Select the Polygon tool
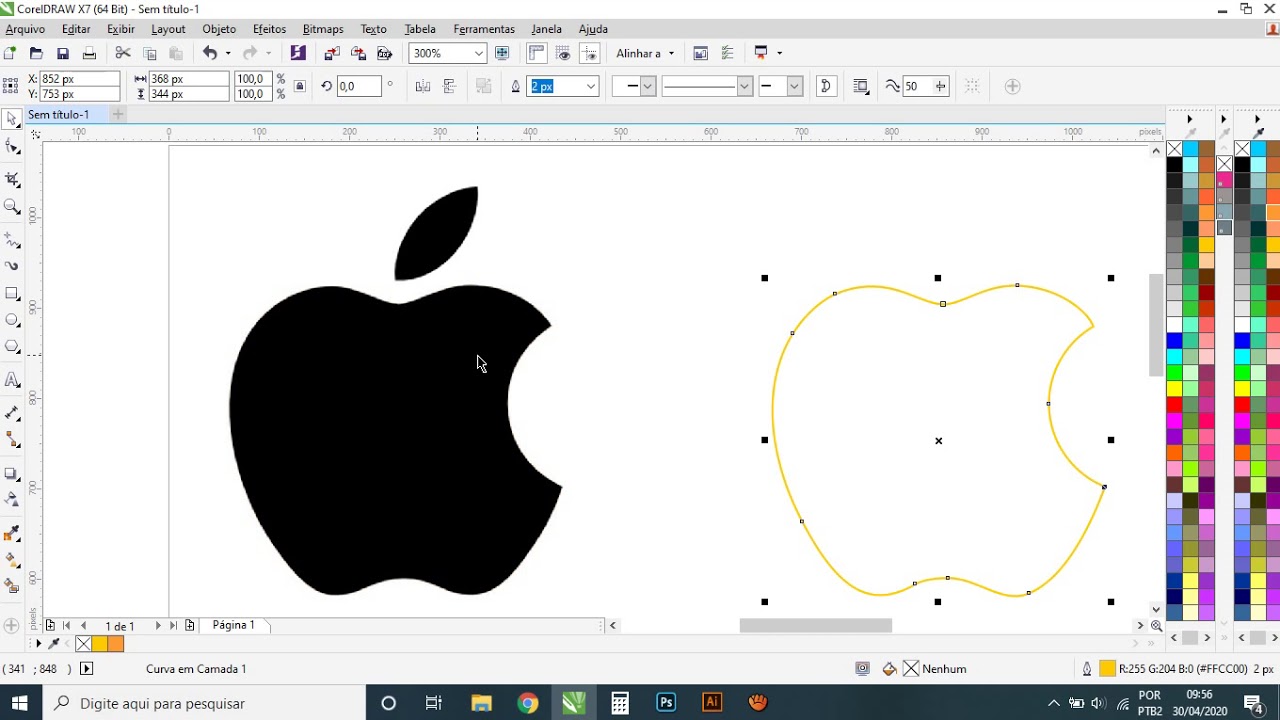1280x720 pixels. [x=12, y=347]
